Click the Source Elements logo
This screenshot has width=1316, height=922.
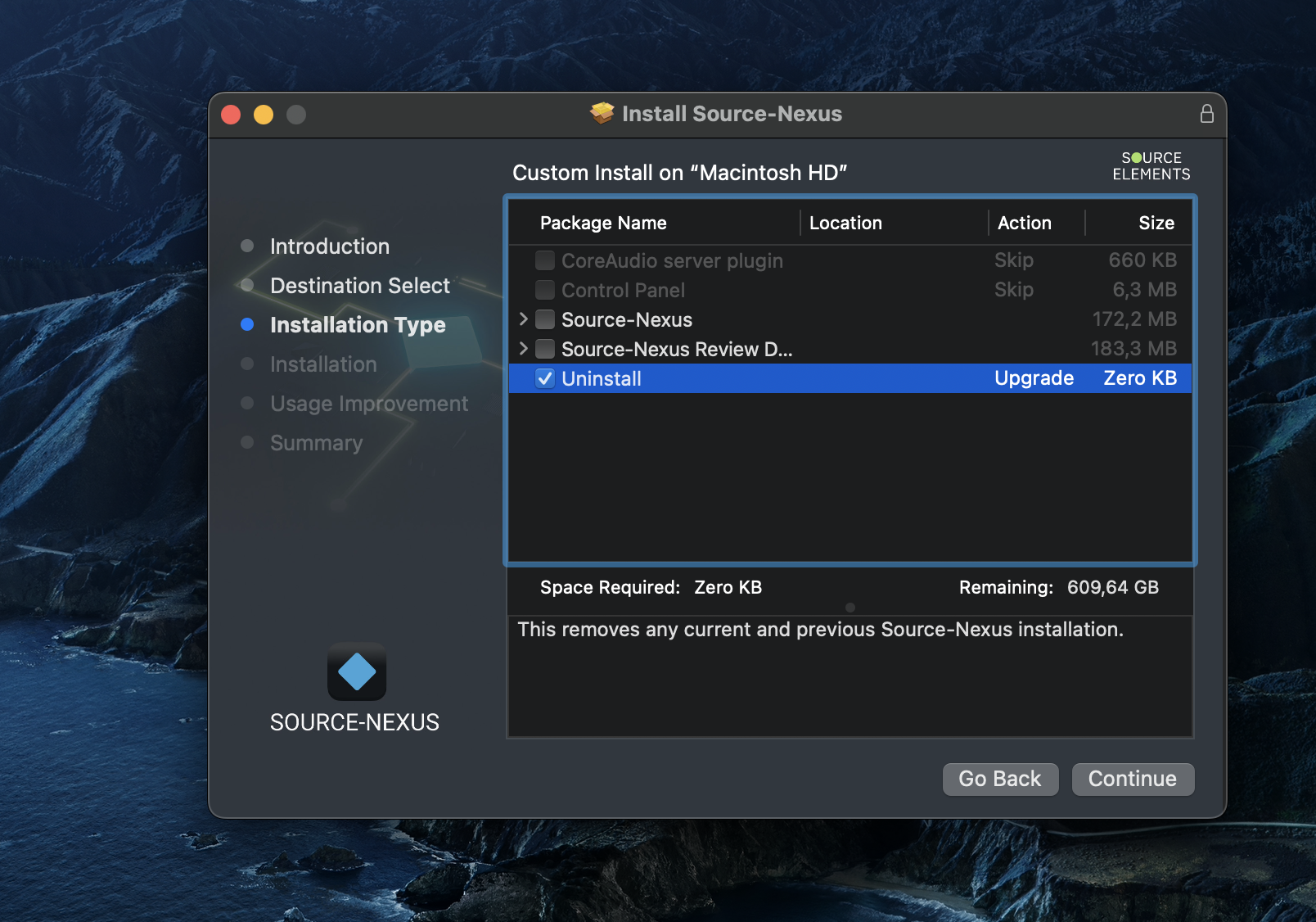pos(1151,166)
